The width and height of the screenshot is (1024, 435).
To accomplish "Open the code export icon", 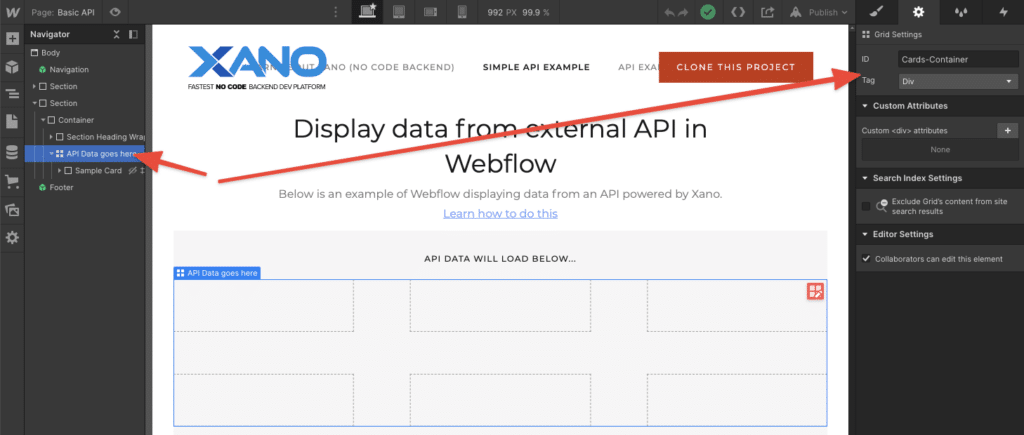I will tap(737, 12).
